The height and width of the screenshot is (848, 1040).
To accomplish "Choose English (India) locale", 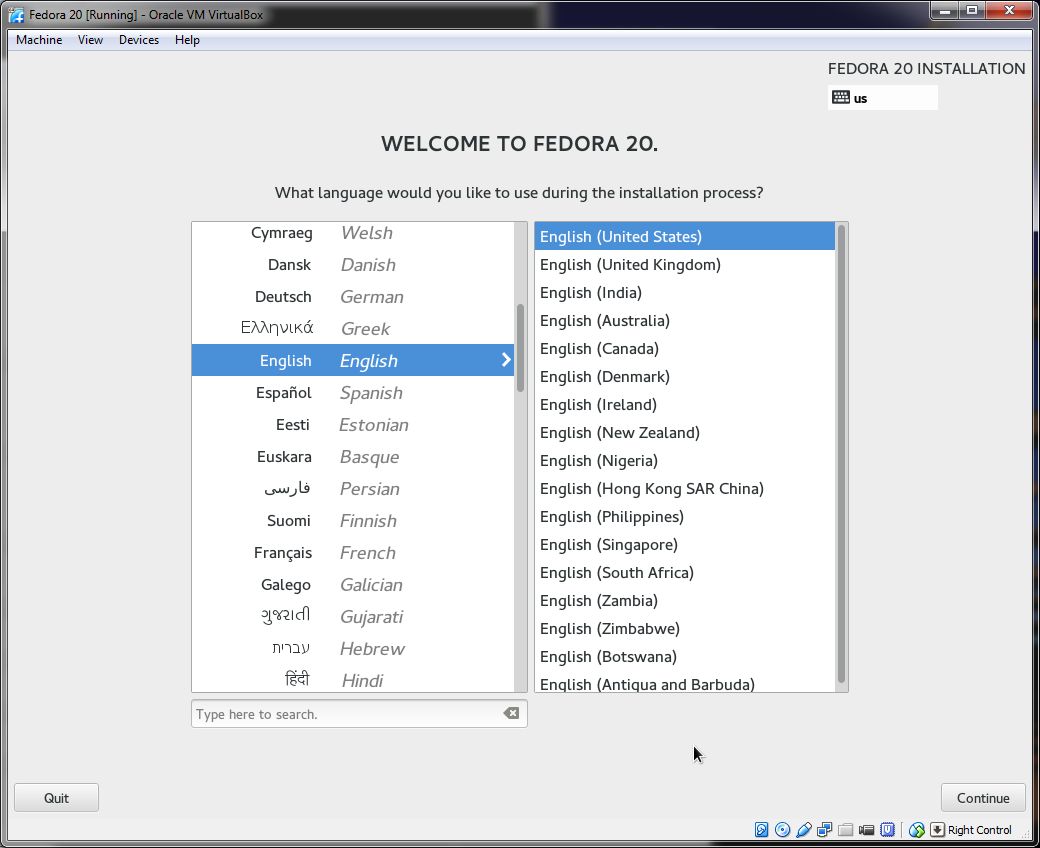I will tap(684, 292).
